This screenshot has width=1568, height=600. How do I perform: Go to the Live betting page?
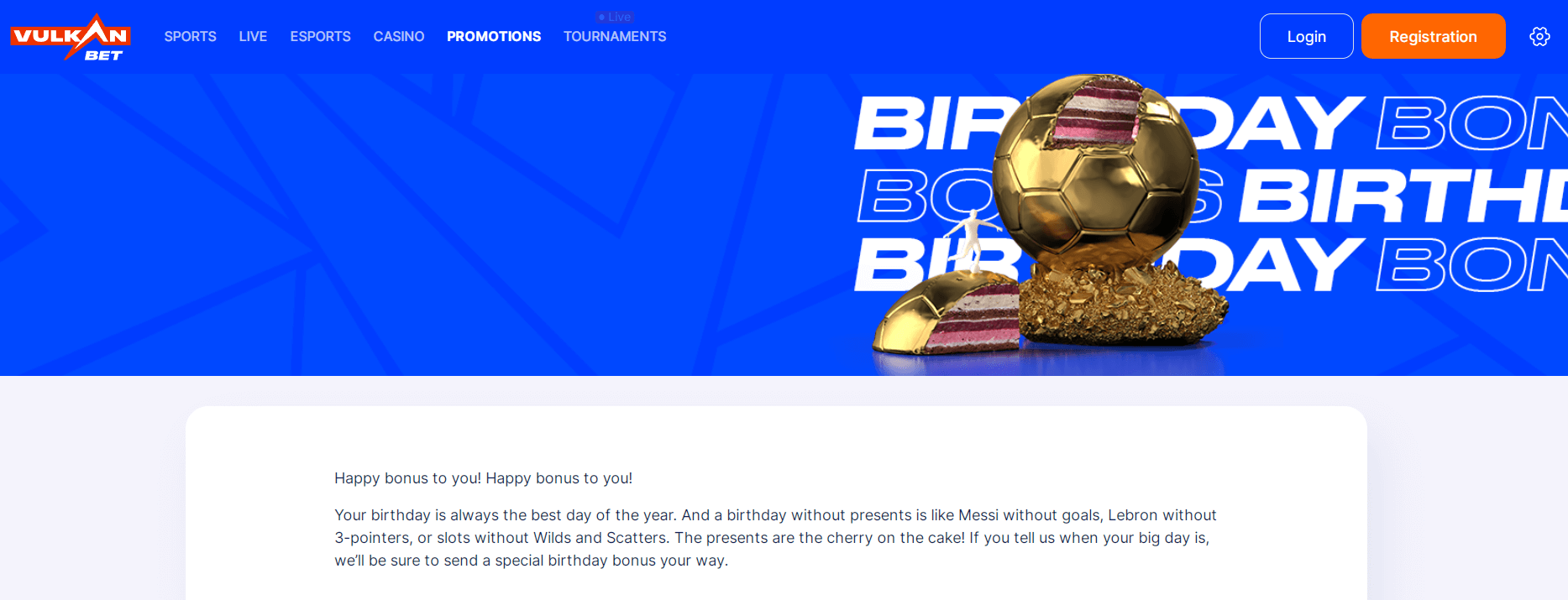(253, 37)
